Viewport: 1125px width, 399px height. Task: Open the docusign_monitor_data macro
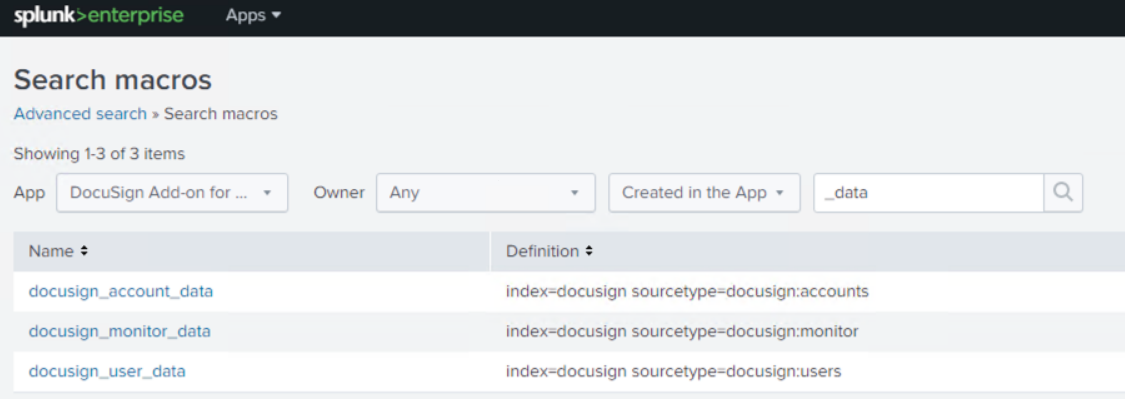[120, 332]
